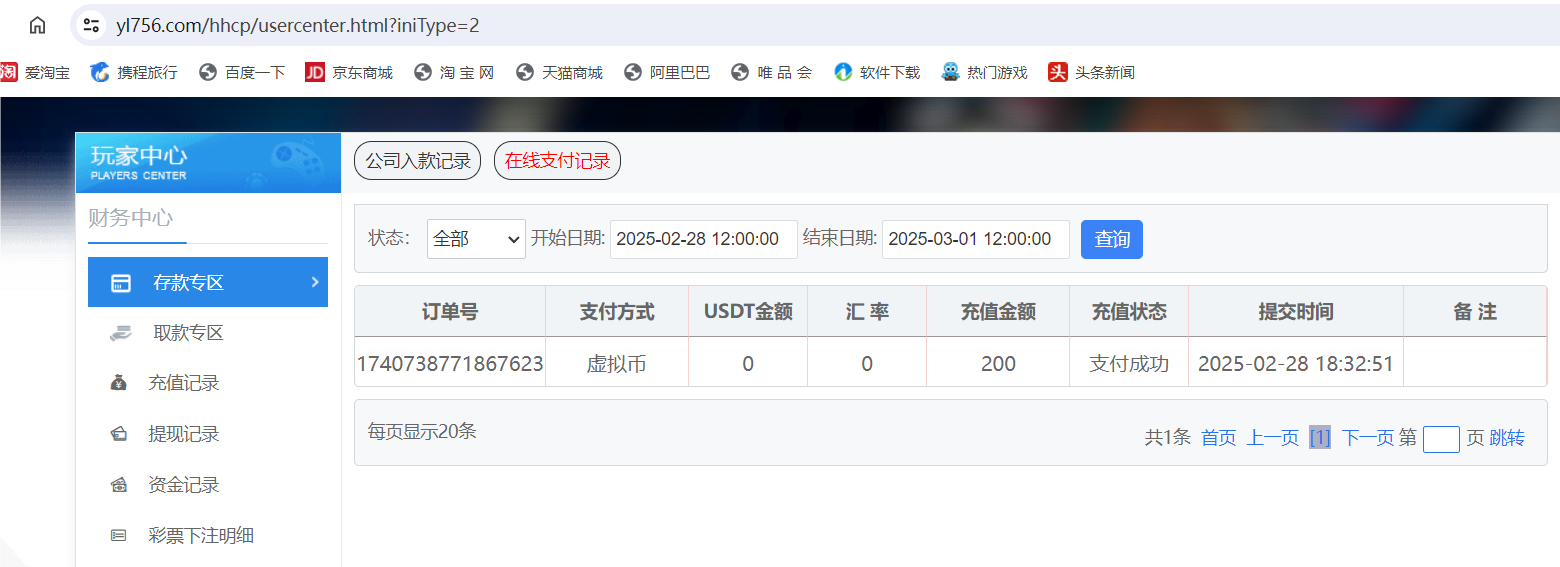Click 充值状态 column header

pos(1129,311)
